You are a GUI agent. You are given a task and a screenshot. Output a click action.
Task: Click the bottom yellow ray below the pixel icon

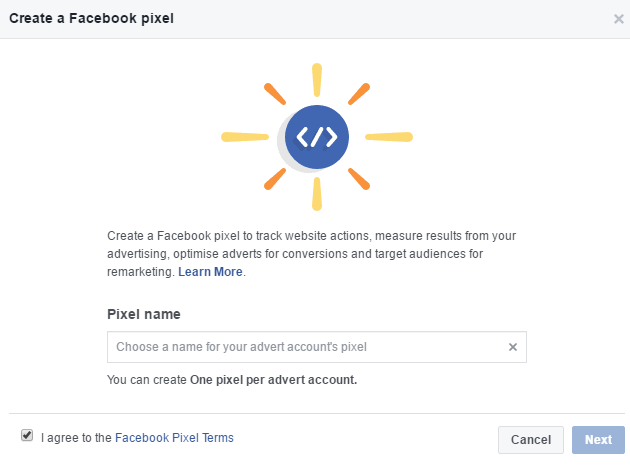click(x=317, y=194)
